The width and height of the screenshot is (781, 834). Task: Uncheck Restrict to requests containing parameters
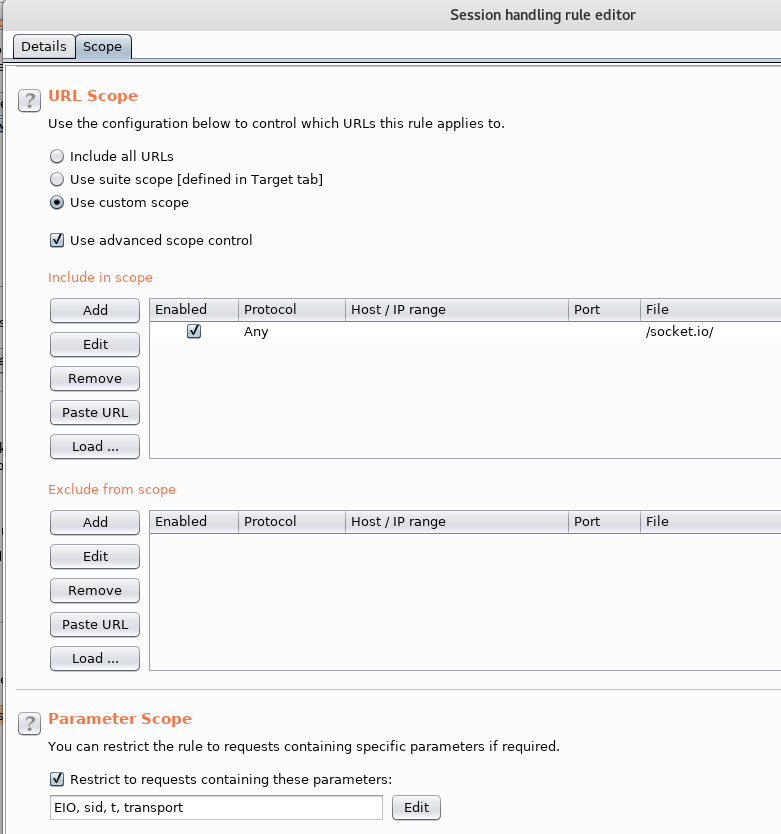[x=57, y=779]
